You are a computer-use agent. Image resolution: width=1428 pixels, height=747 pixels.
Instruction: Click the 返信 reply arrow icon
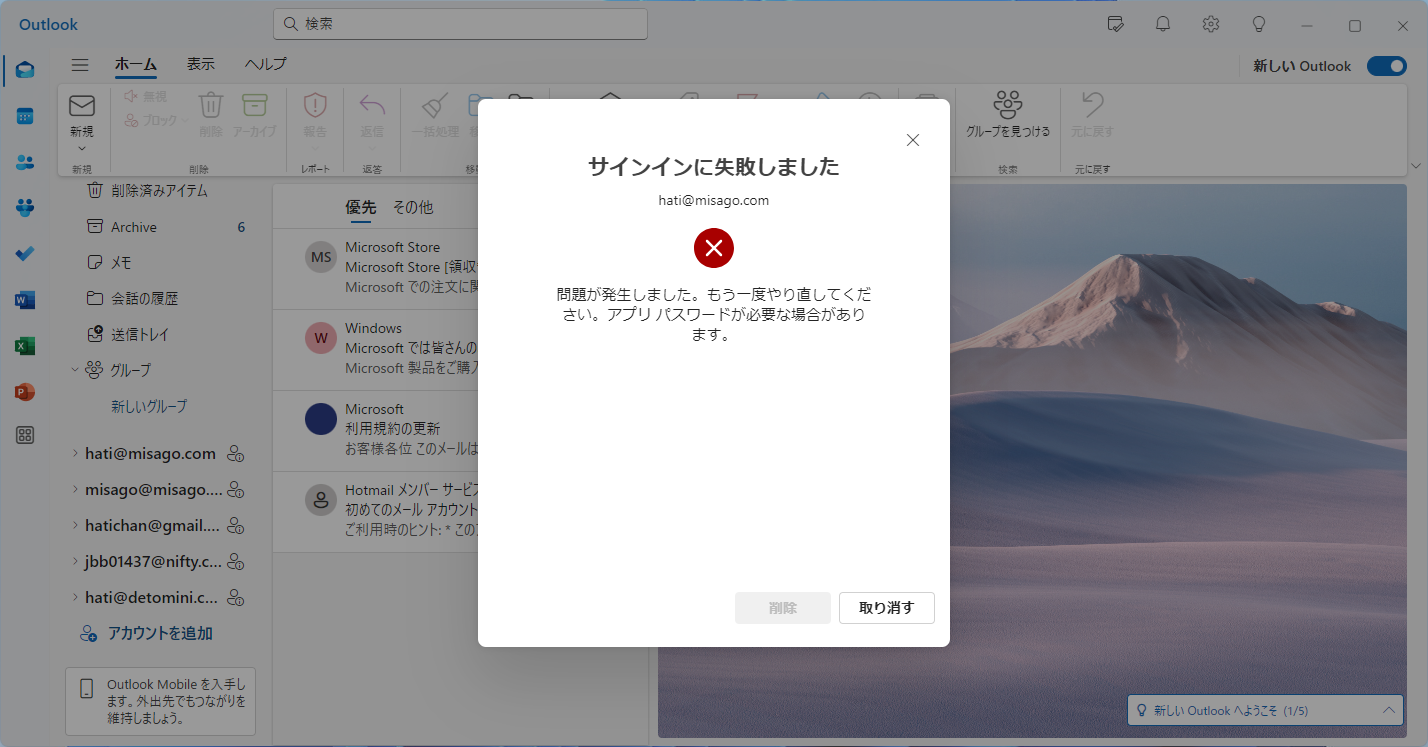372,105
